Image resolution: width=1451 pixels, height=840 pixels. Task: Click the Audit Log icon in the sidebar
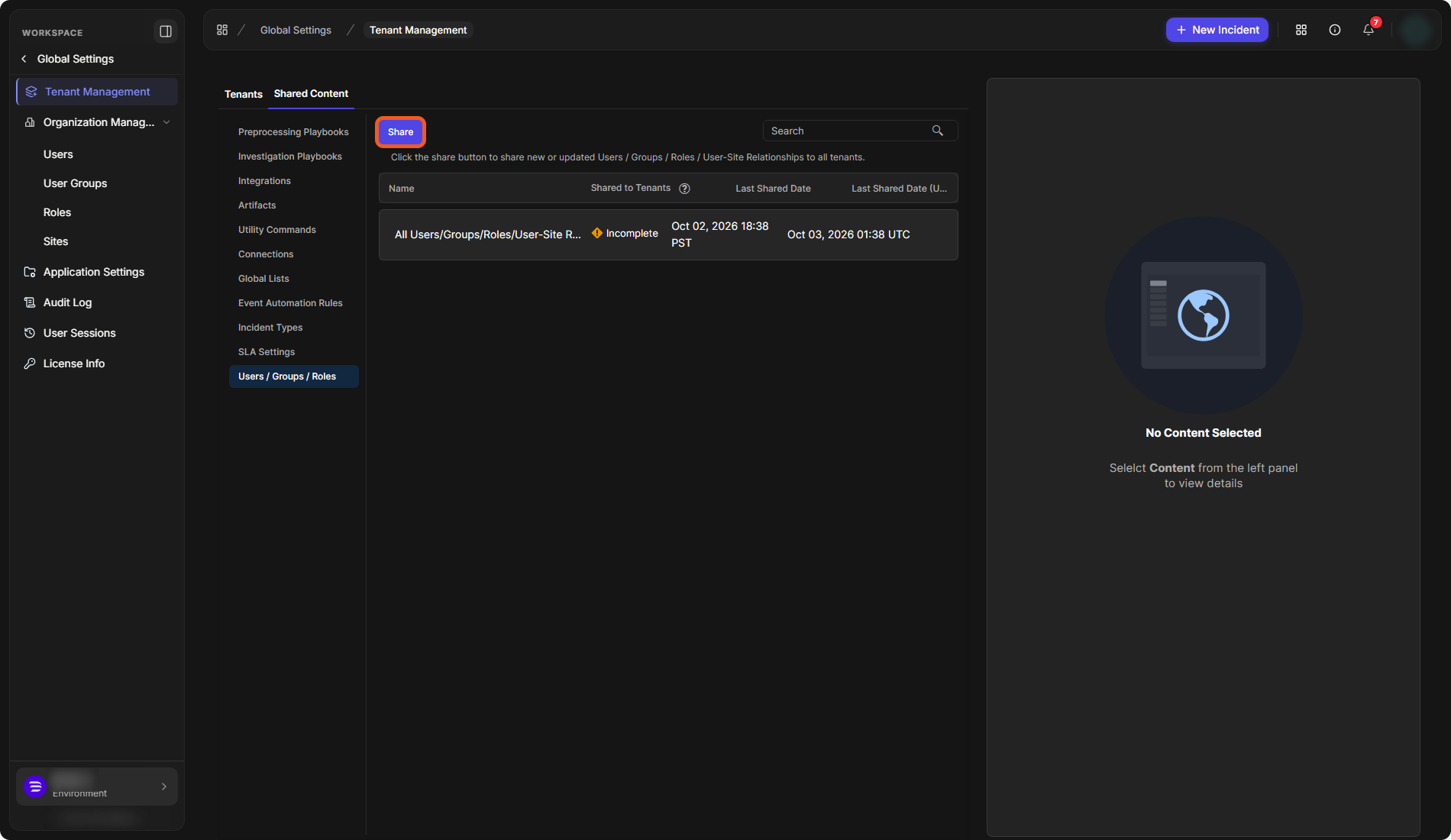pyautogui.click(x=30, y=302)
